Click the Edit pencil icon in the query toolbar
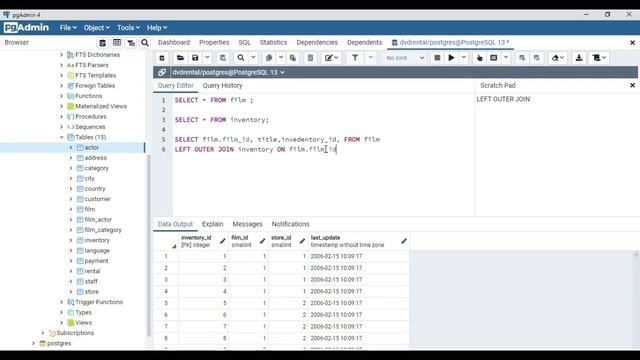This screenshot has width=640, height=360. [329, 58]
